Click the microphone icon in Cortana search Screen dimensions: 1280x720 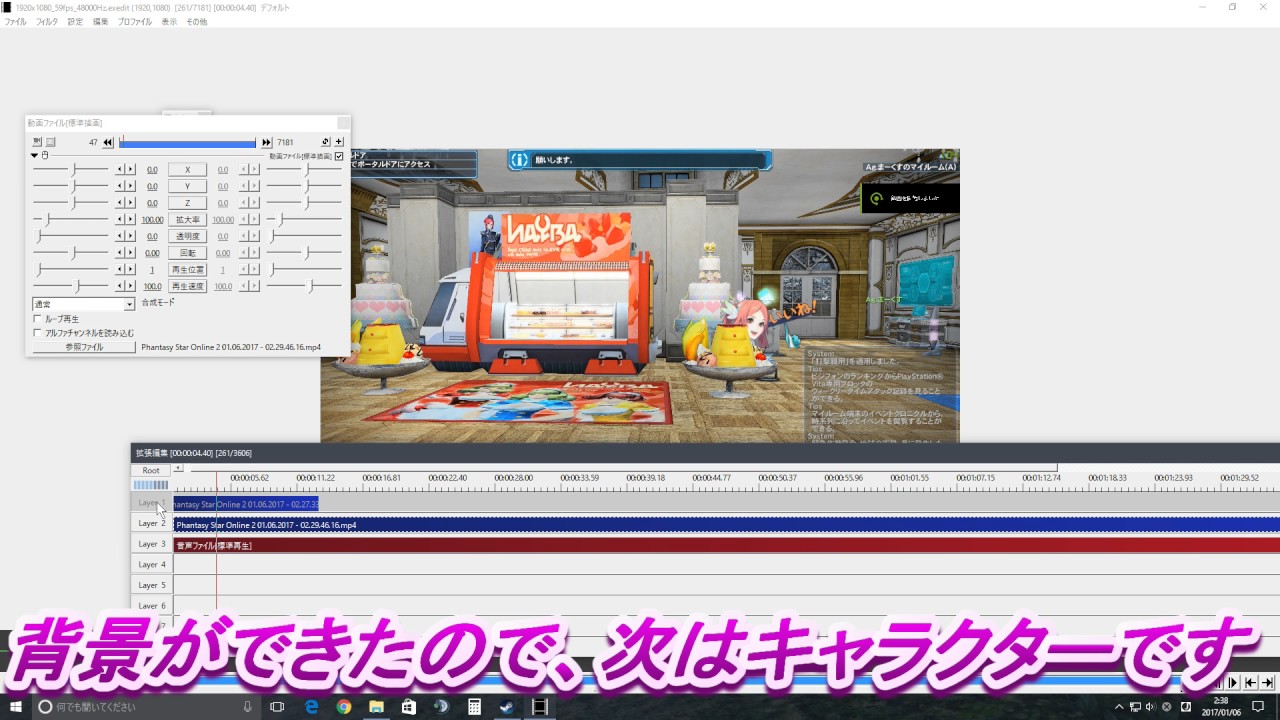(x=247, y=707)
